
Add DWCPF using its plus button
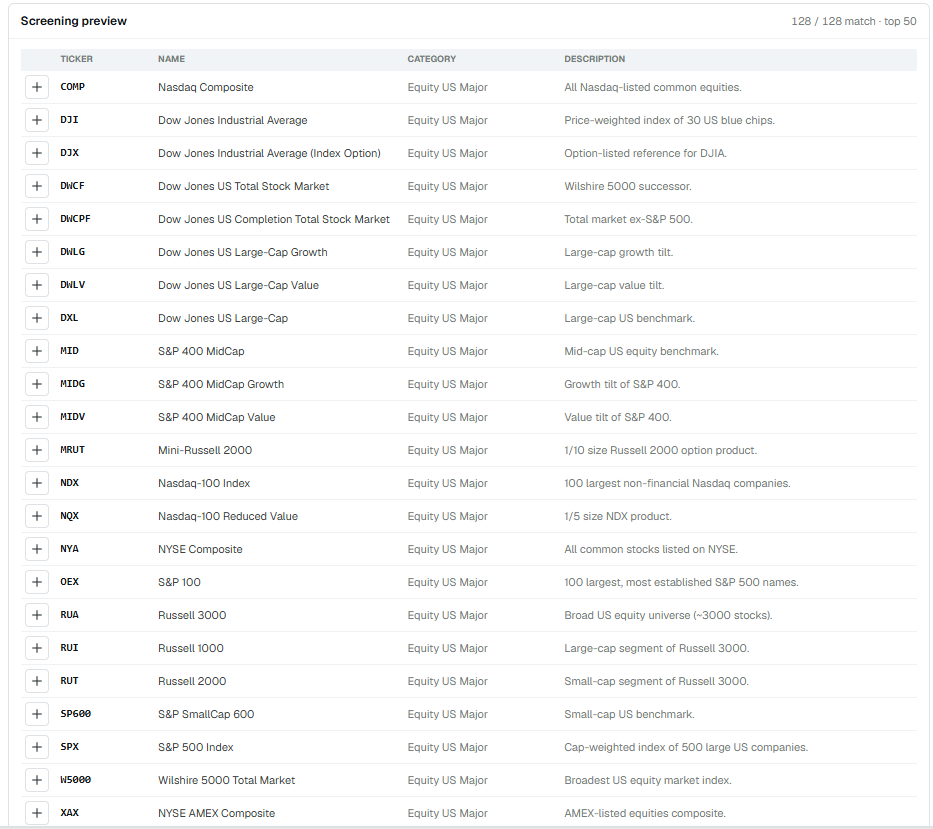[x=37, y=219]
